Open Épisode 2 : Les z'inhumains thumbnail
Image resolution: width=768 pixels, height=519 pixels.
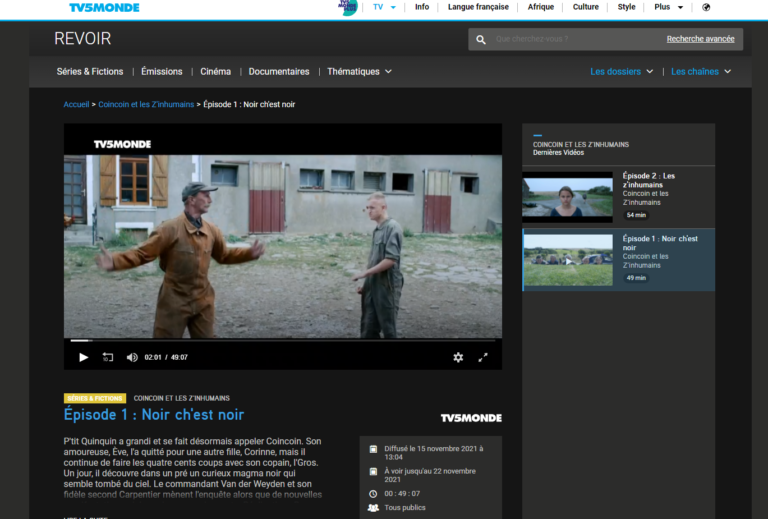pos(567,197)
